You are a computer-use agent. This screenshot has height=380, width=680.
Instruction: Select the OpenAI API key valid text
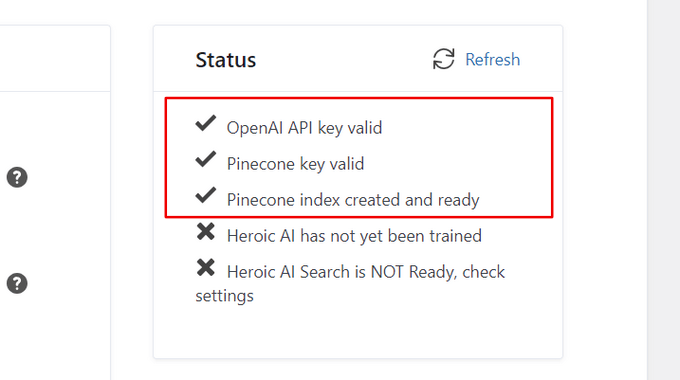(304, 128)
